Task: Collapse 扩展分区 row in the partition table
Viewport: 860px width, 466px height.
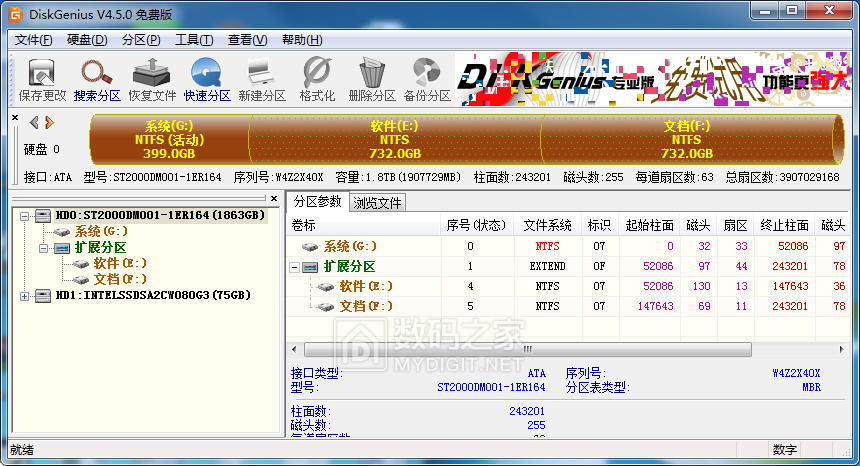Action: pyautogui.click(x=295, y=267)
